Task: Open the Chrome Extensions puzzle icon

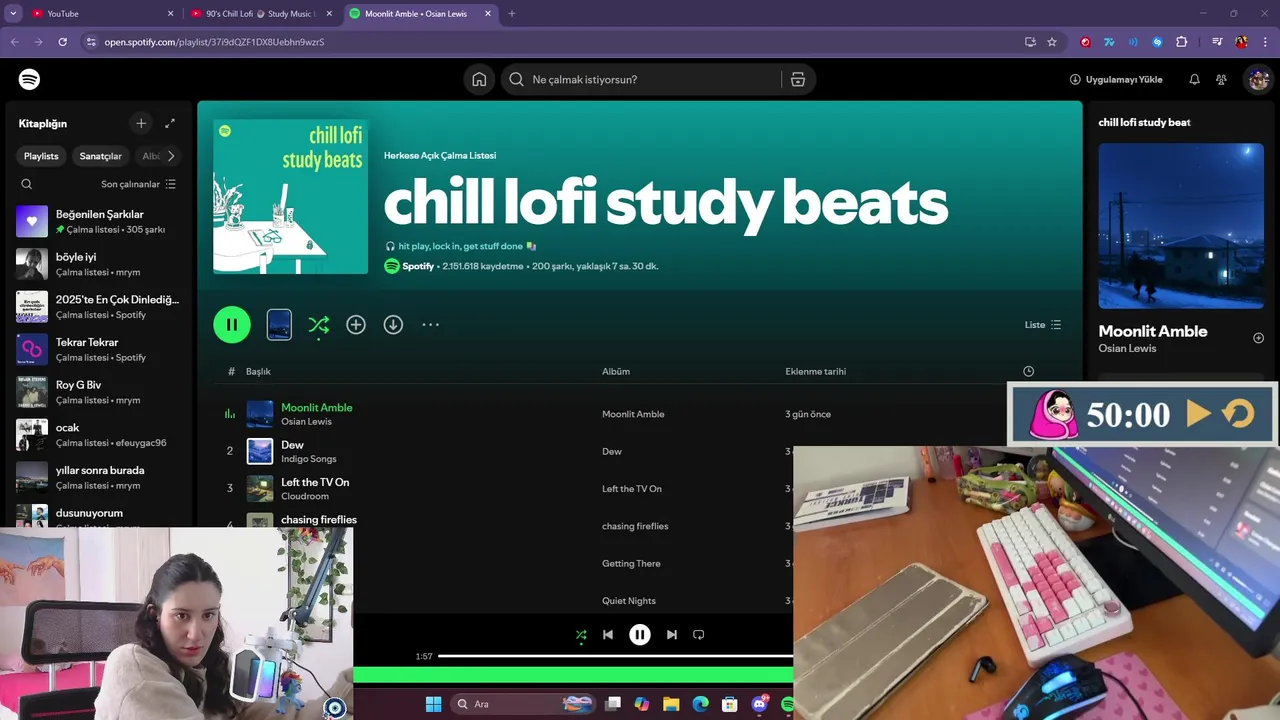Action: tap(1181, 42)
